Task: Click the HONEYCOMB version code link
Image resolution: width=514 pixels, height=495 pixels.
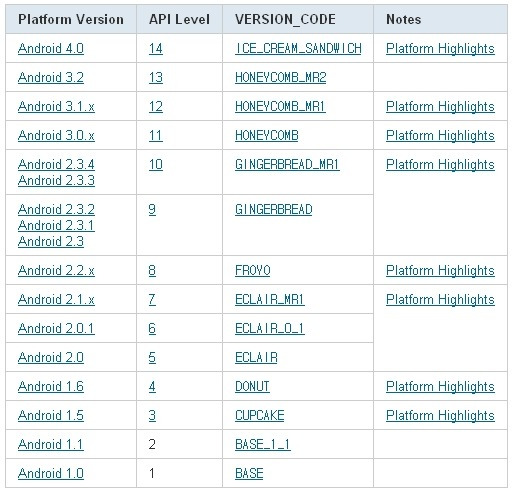Action: pos(267,136)
